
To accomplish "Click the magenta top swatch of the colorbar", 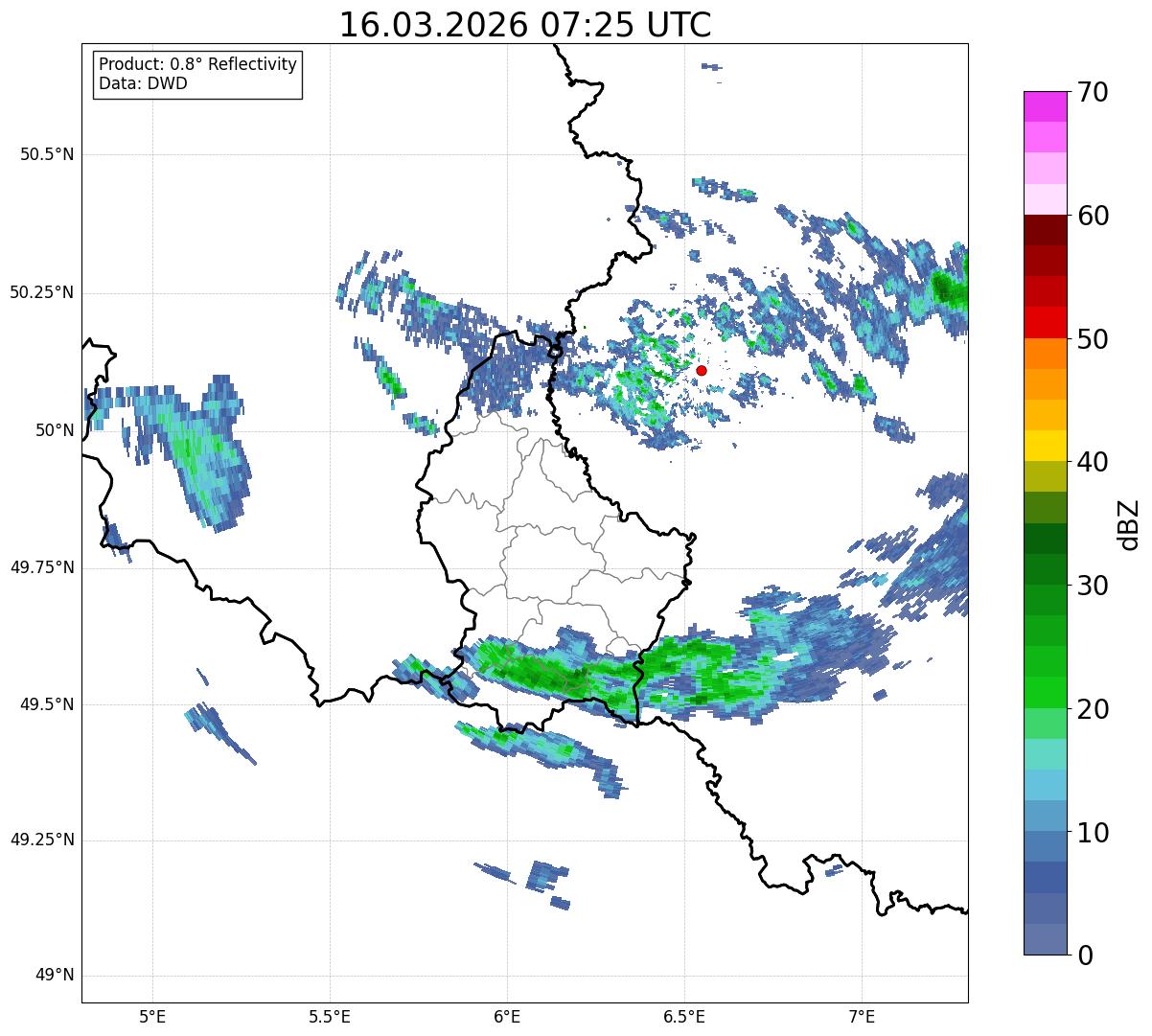I will tap(1045, 107).
